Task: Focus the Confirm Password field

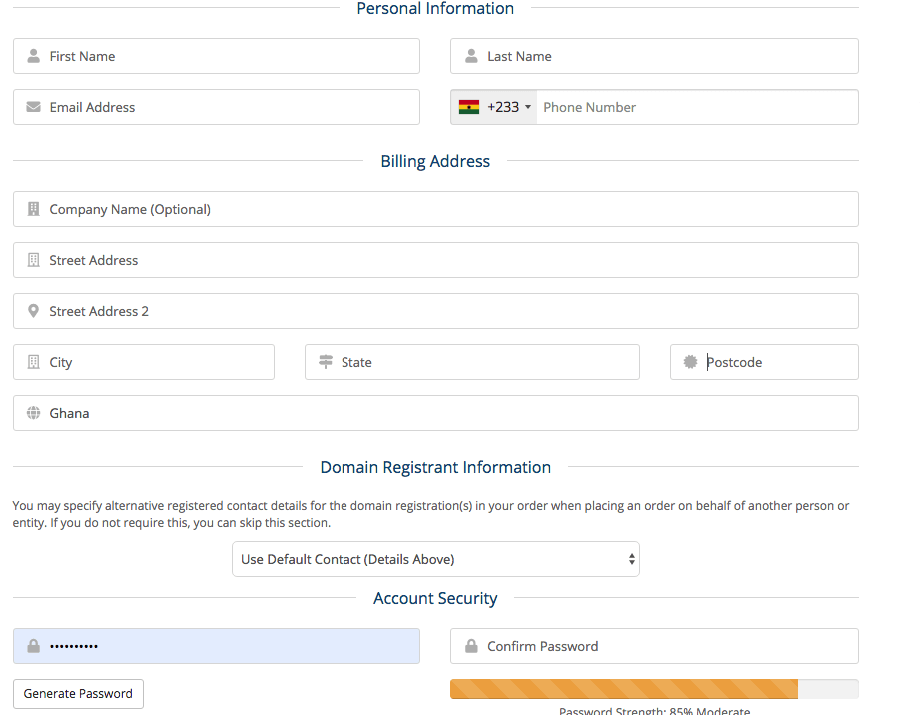Action: (665, 647)
